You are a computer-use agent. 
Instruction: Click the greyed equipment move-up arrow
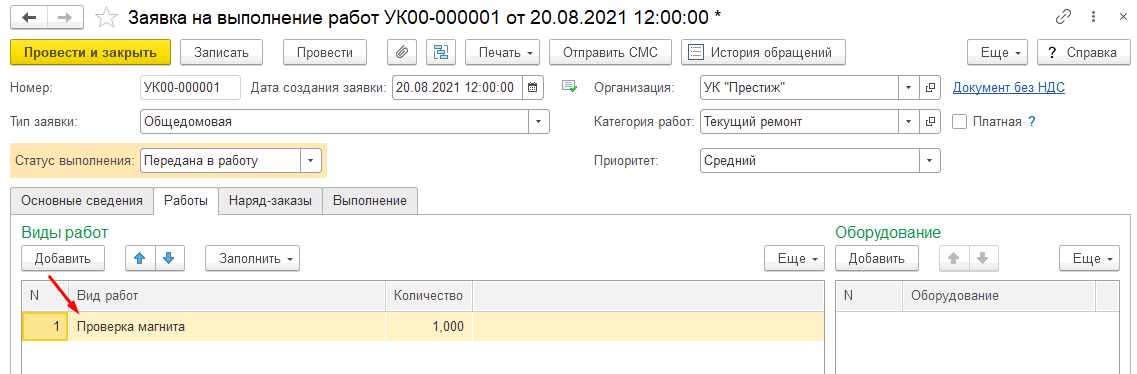(955, 258)
